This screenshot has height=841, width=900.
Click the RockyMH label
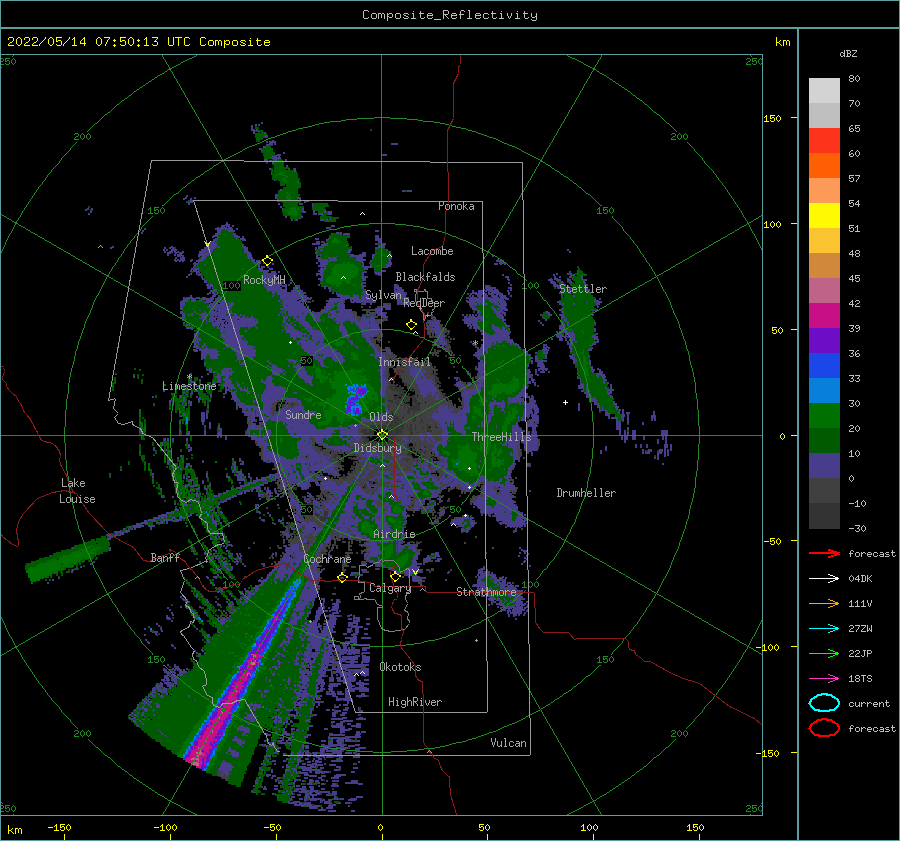click(x=264, y=280)
